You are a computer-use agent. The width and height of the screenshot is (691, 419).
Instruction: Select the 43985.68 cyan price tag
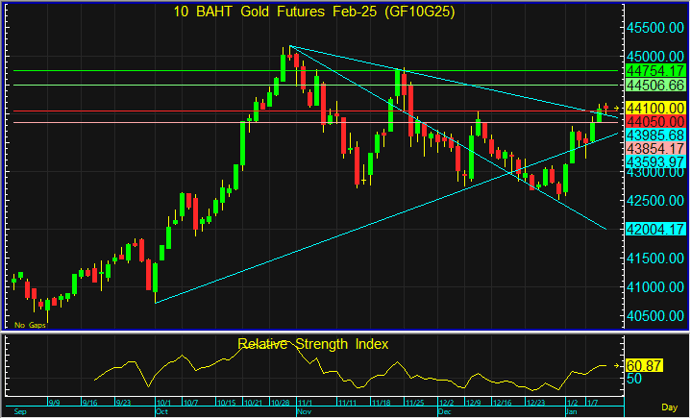[654, 134]
